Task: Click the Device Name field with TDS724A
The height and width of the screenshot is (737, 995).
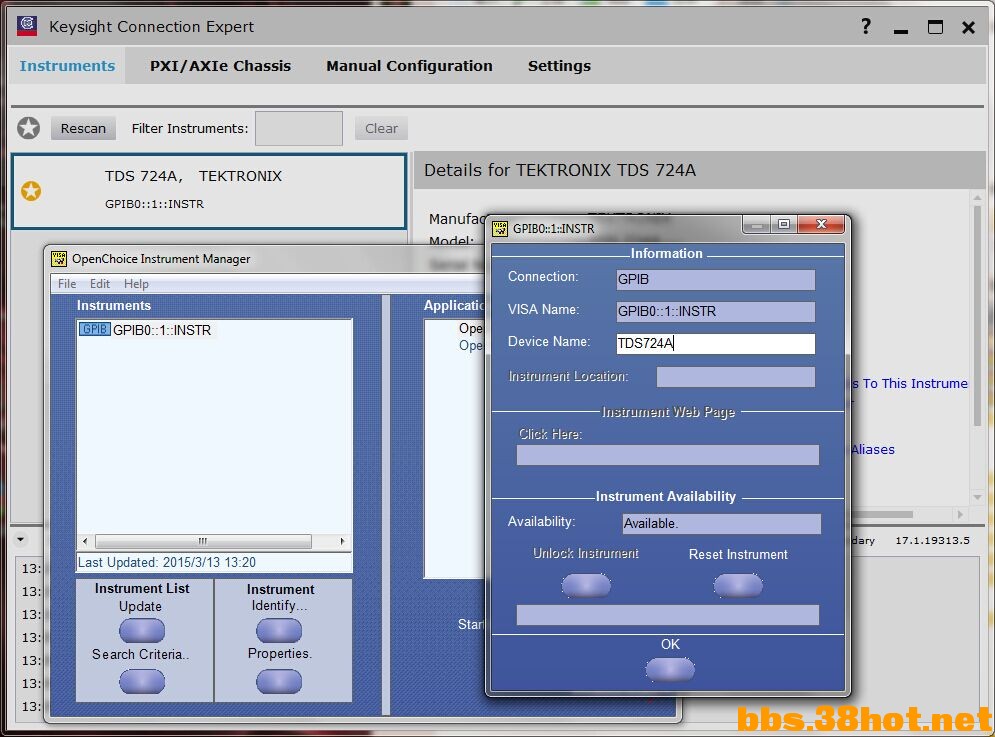Action: 716,343
